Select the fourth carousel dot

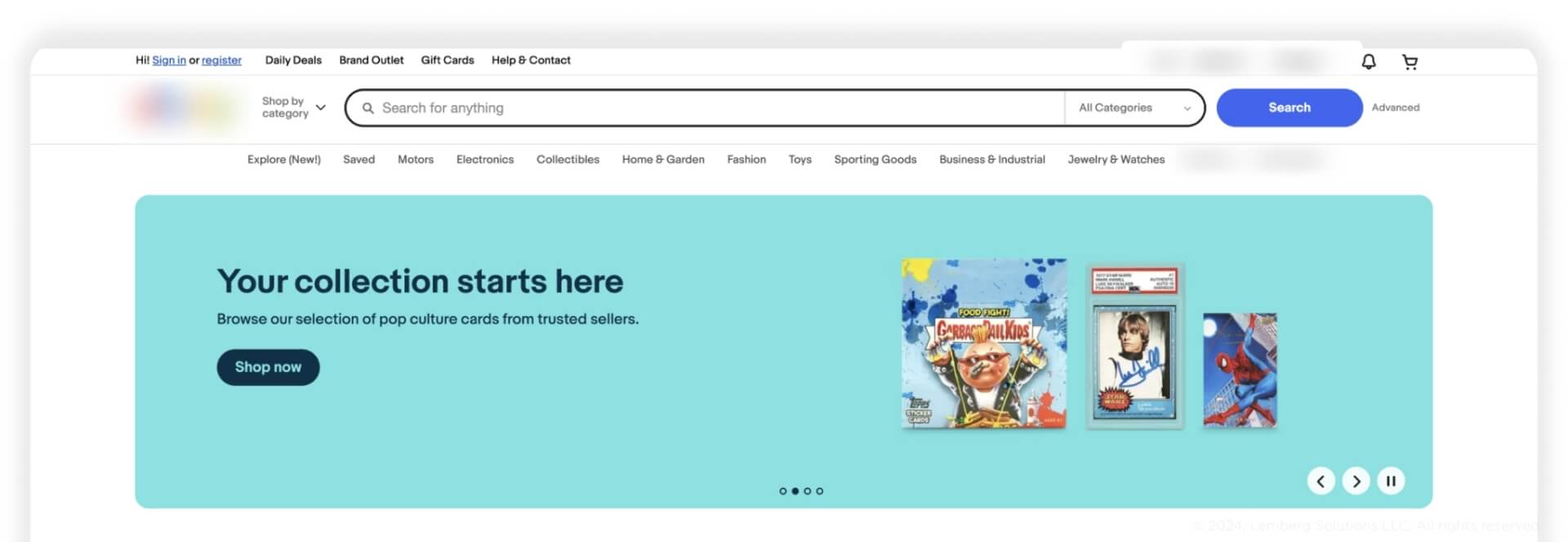pyautogui.click(x=820, y=491)
